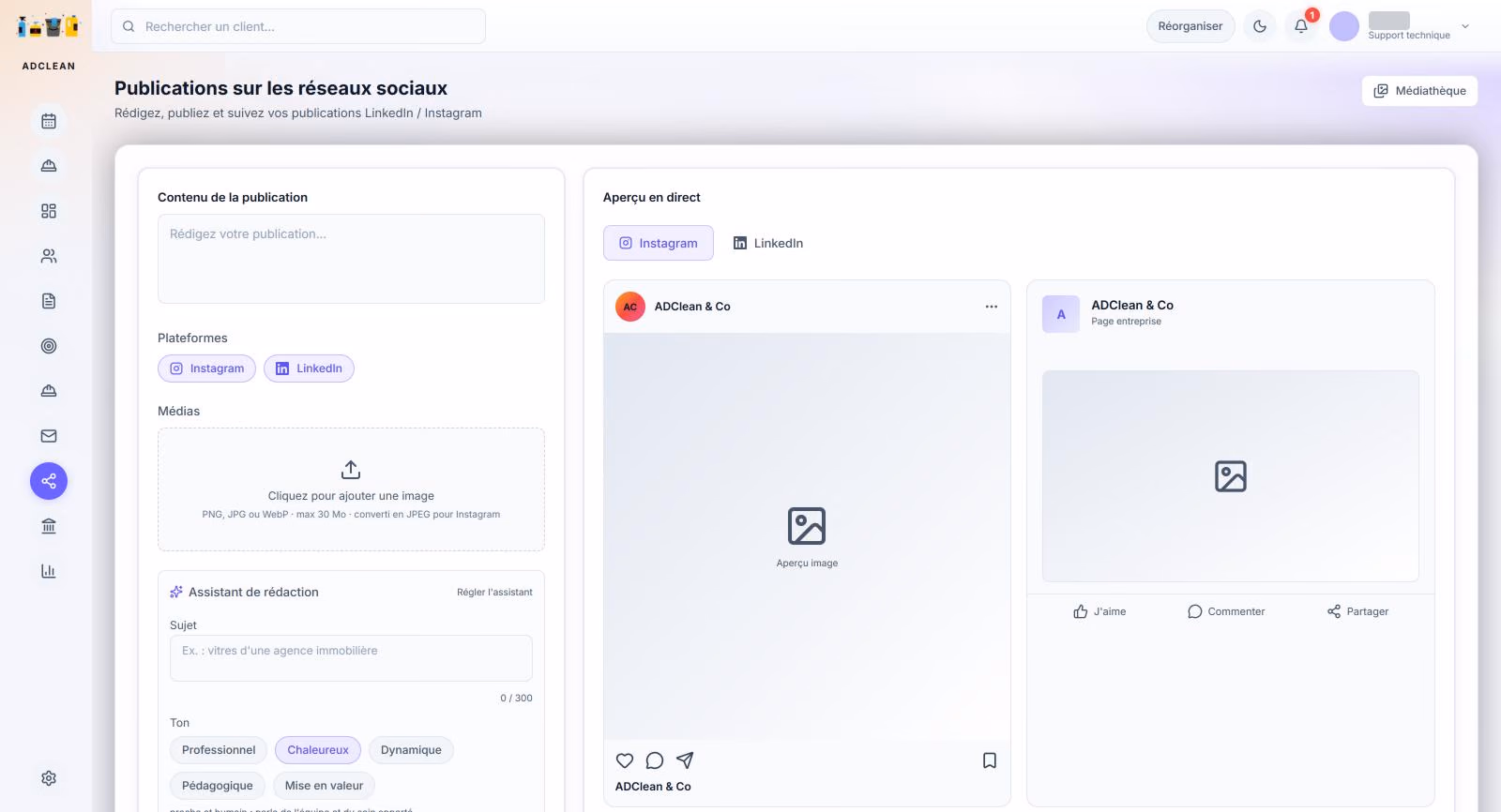This screenshot has height=812, width=1501.
Task: Focus the client search field
Action: [298, 26]
